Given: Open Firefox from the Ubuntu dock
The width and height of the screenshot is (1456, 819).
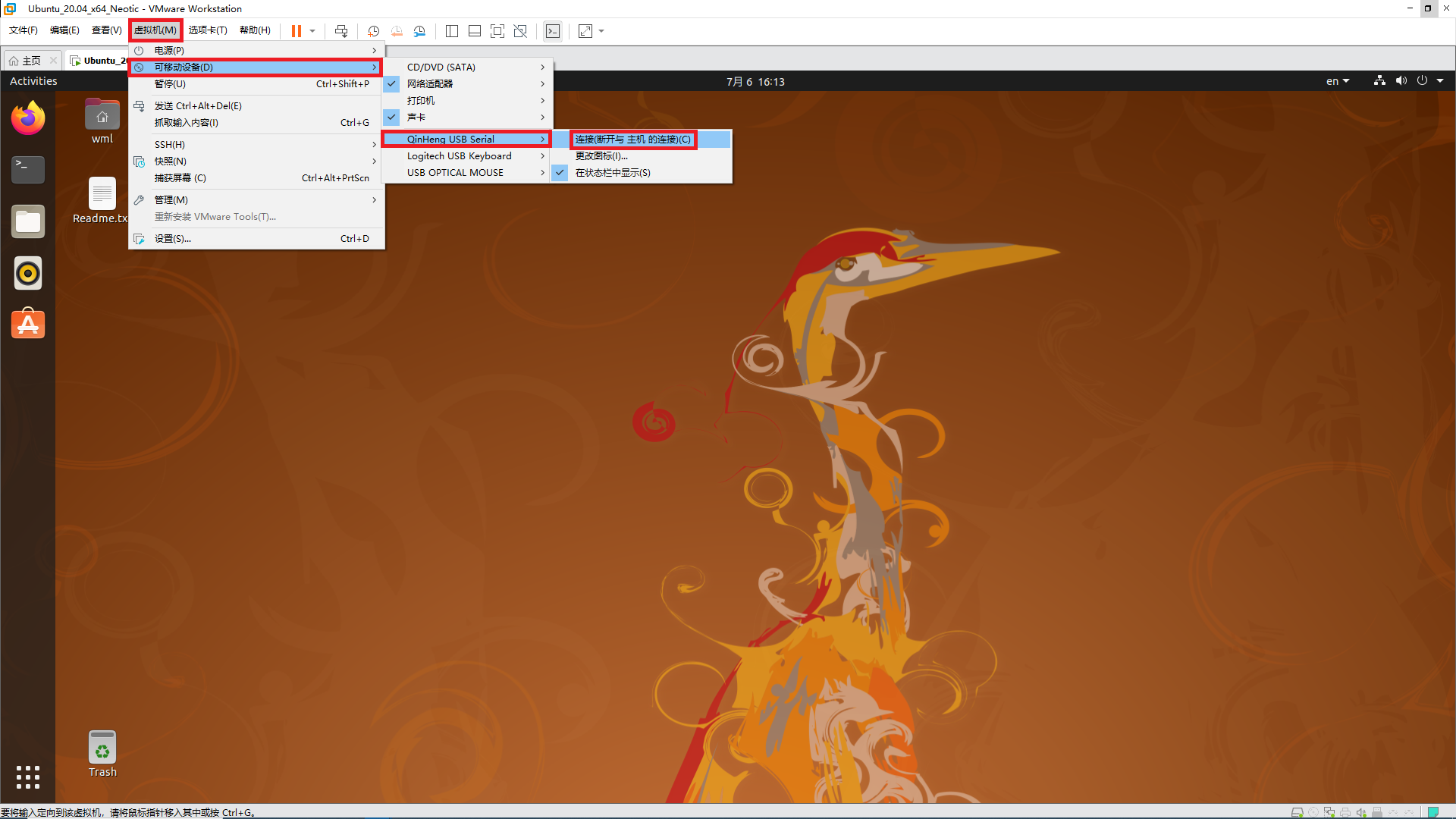Looking at the screenshot, I should [28, 118].
